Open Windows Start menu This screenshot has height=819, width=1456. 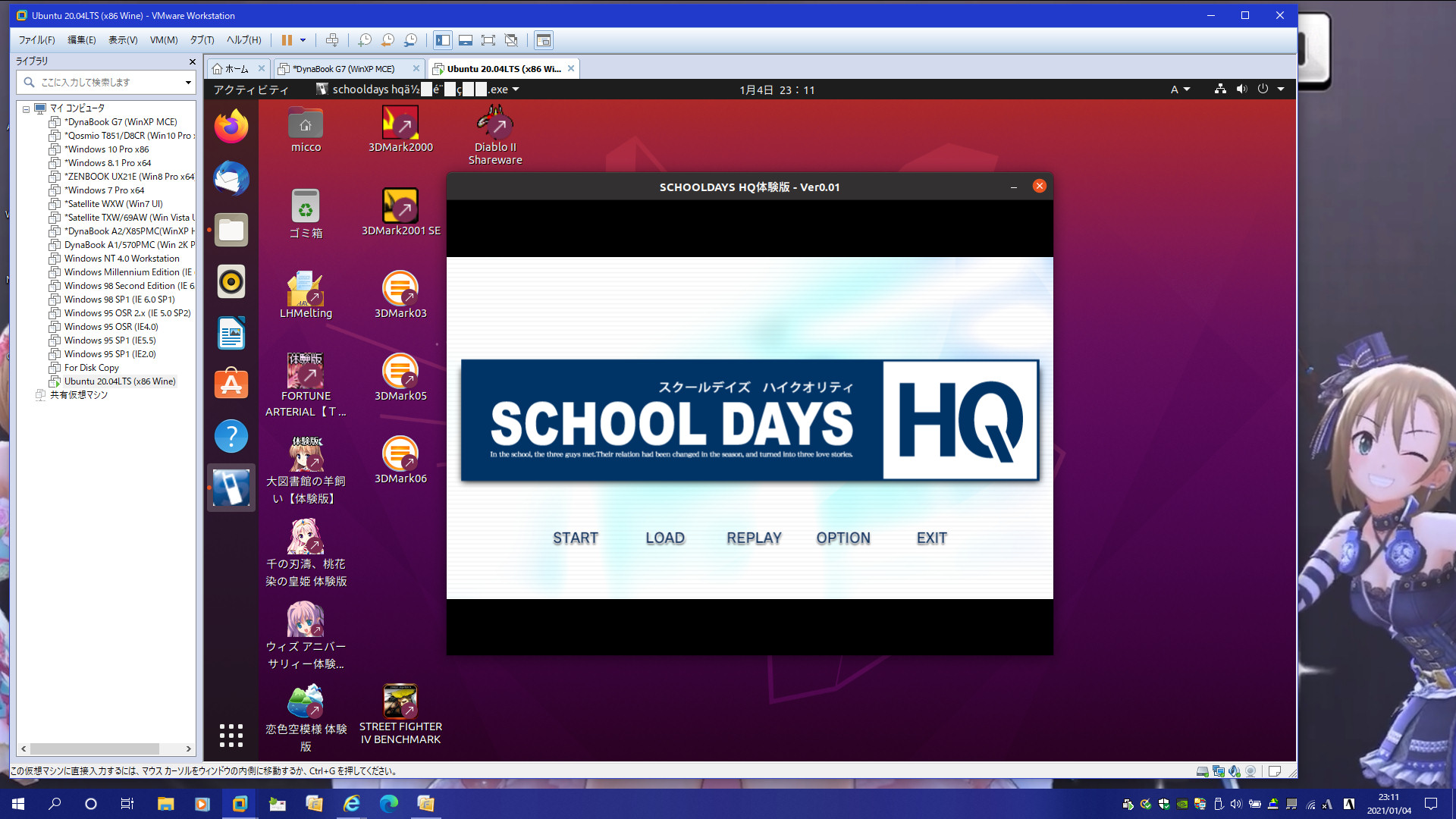[x=18, y=804]
